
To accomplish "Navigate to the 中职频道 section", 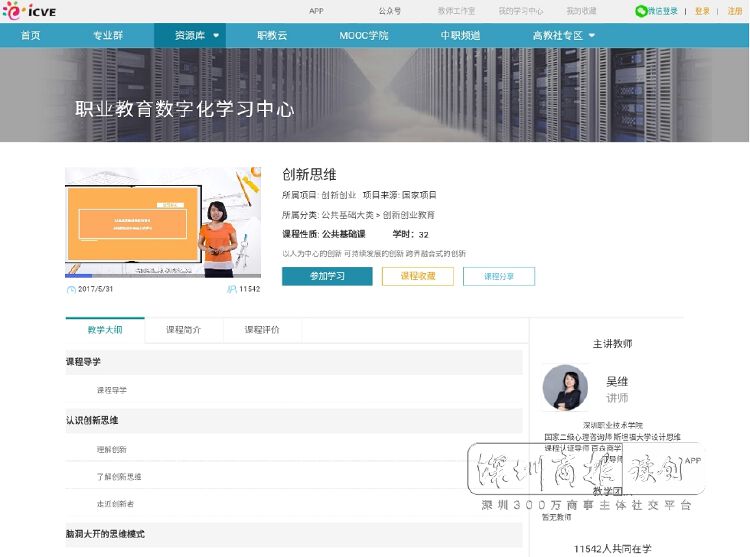I will coord(460,35).
